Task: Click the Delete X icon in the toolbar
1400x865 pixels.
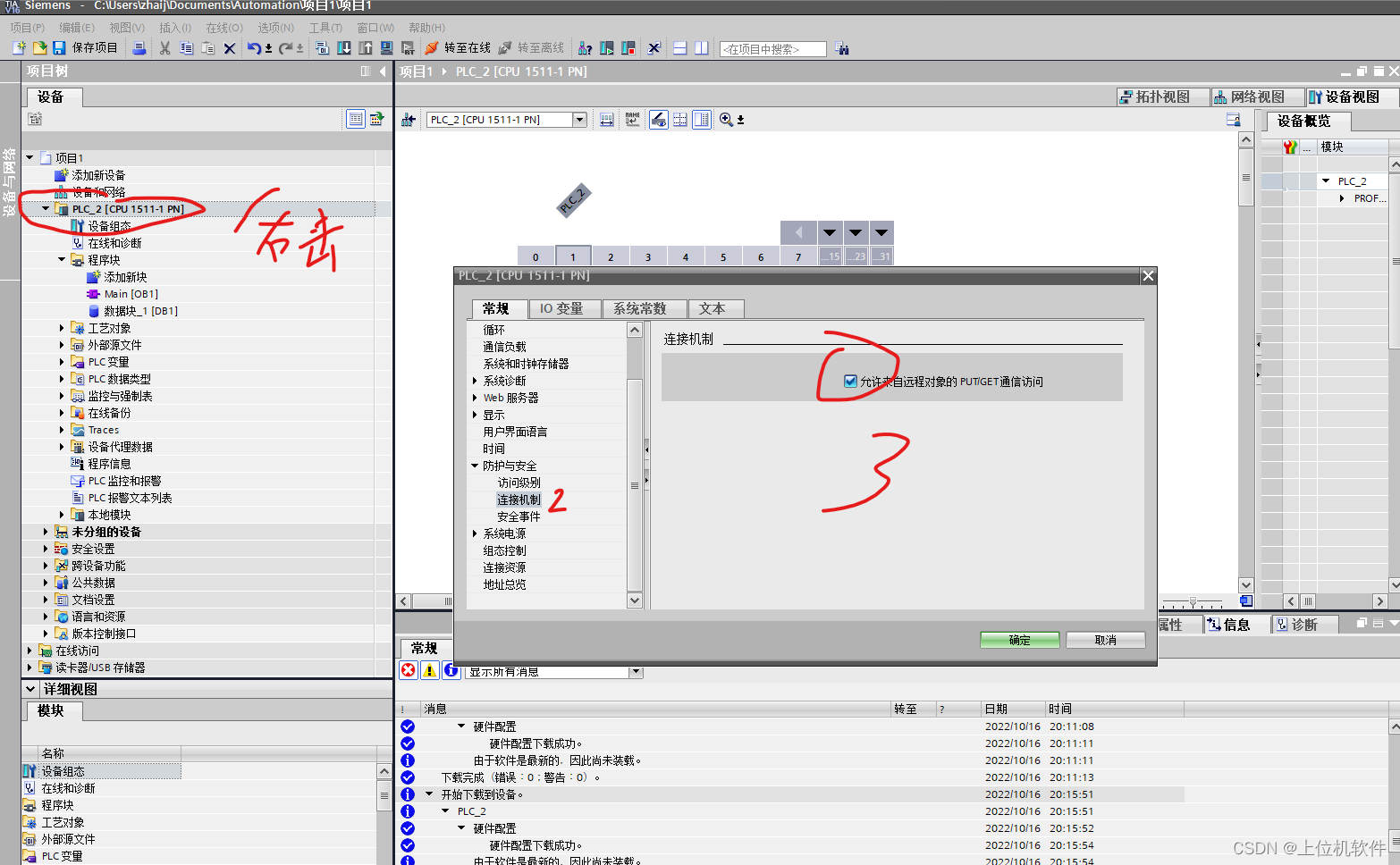Action: coord(230,48)
